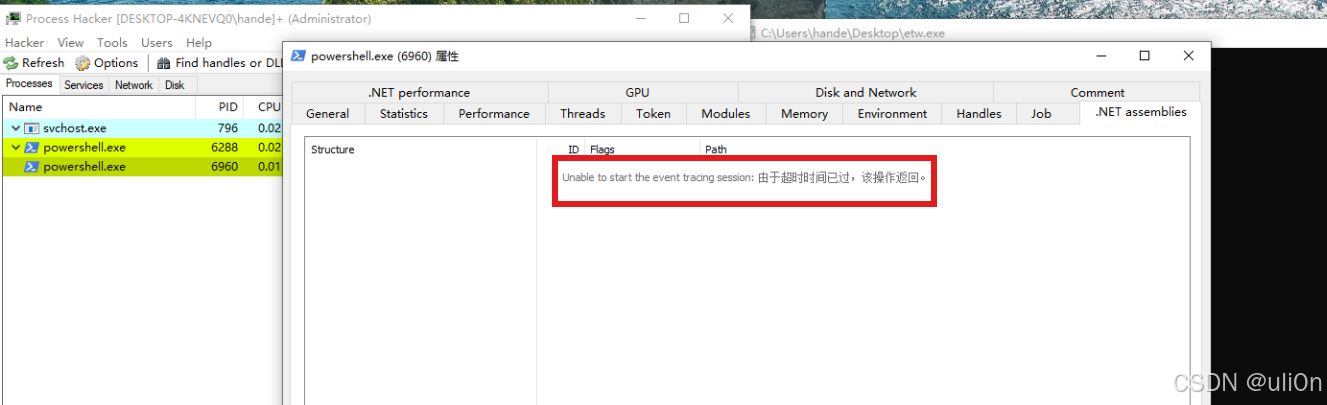Click PowerShell icon for PID 6288

[32, 147]
